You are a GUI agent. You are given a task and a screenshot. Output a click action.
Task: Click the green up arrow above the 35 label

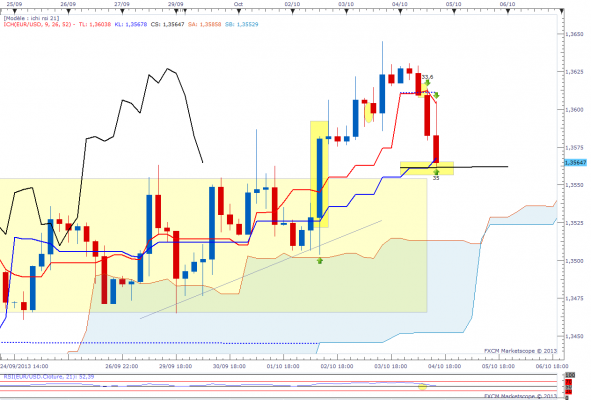coord(436,172)
